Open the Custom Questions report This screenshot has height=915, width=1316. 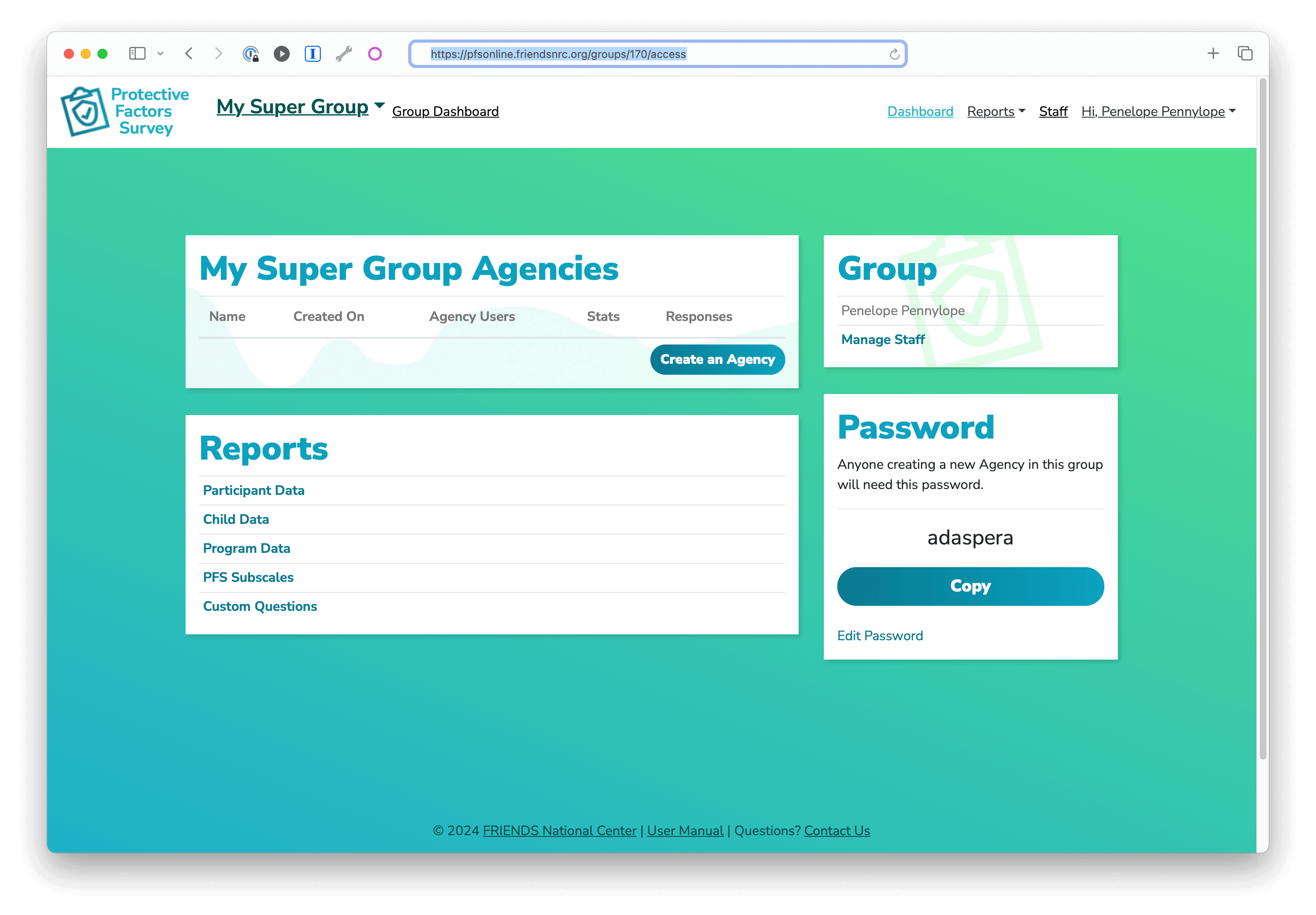tap(260, 606)
